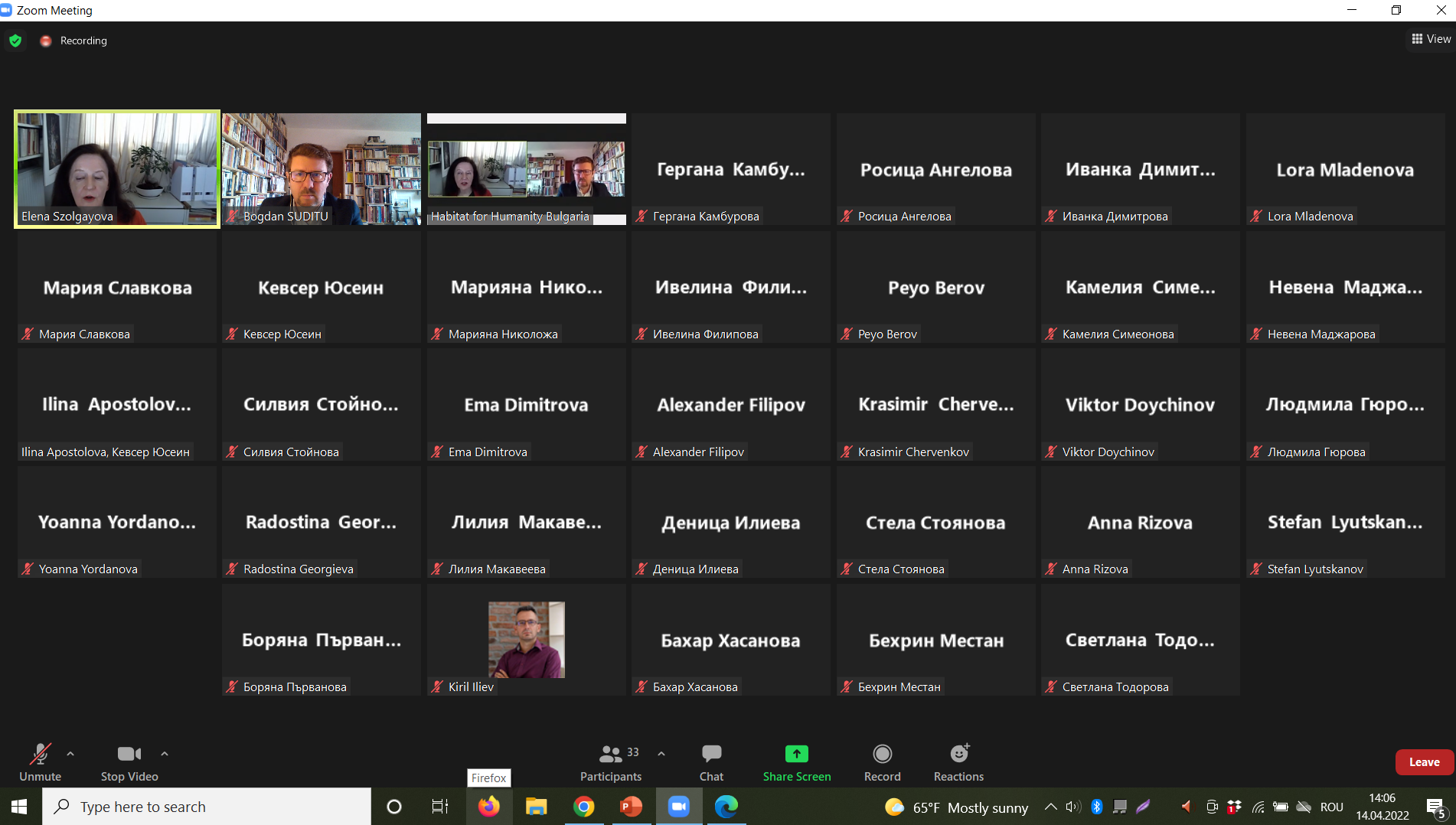
Task: Leave the meeting
Action: pyautogui.click(x=1424, y=762)
